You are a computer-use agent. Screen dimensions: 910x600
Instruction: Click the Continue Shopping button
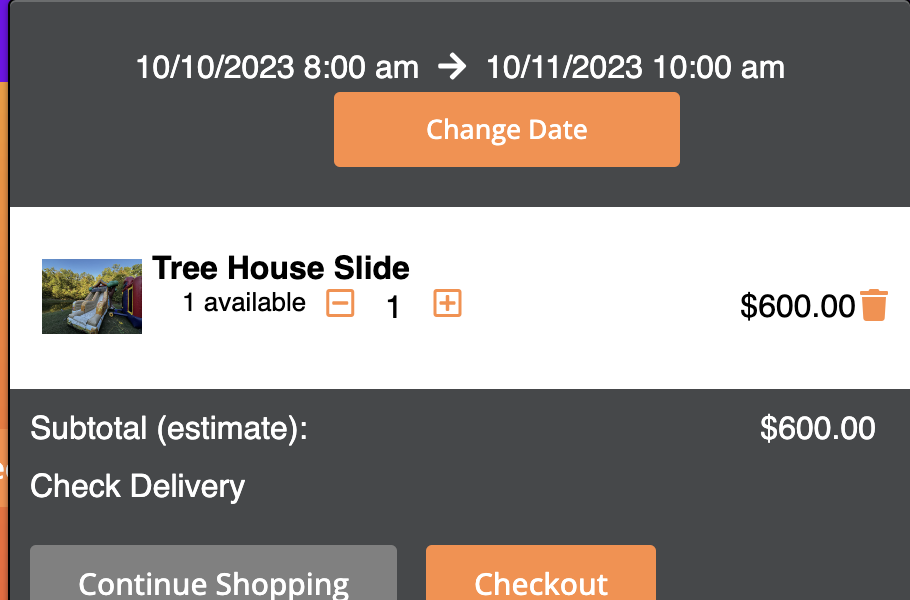213,580
